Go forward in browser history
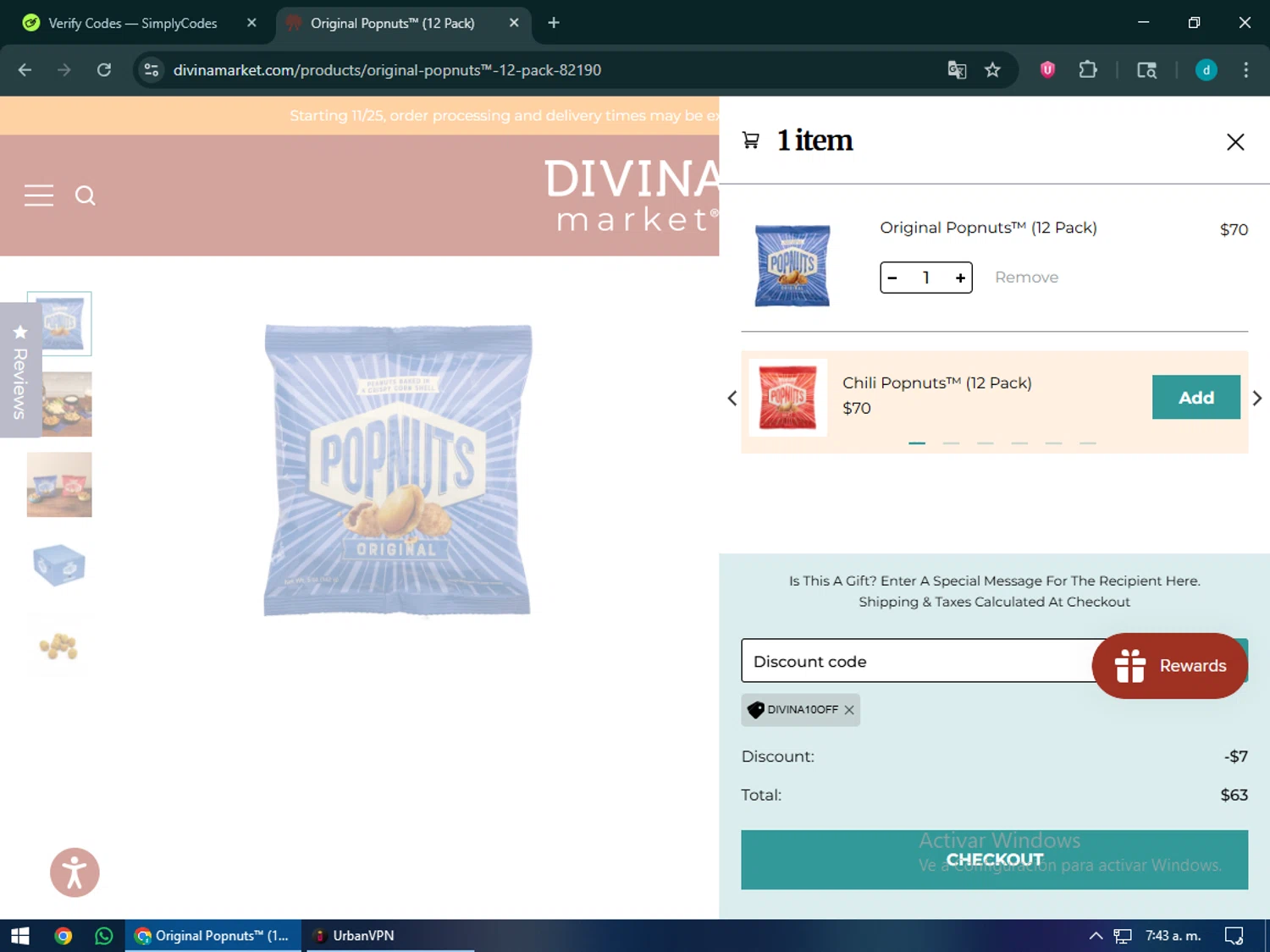Viewport: 1270px width, 952px height. coord(64,70)
